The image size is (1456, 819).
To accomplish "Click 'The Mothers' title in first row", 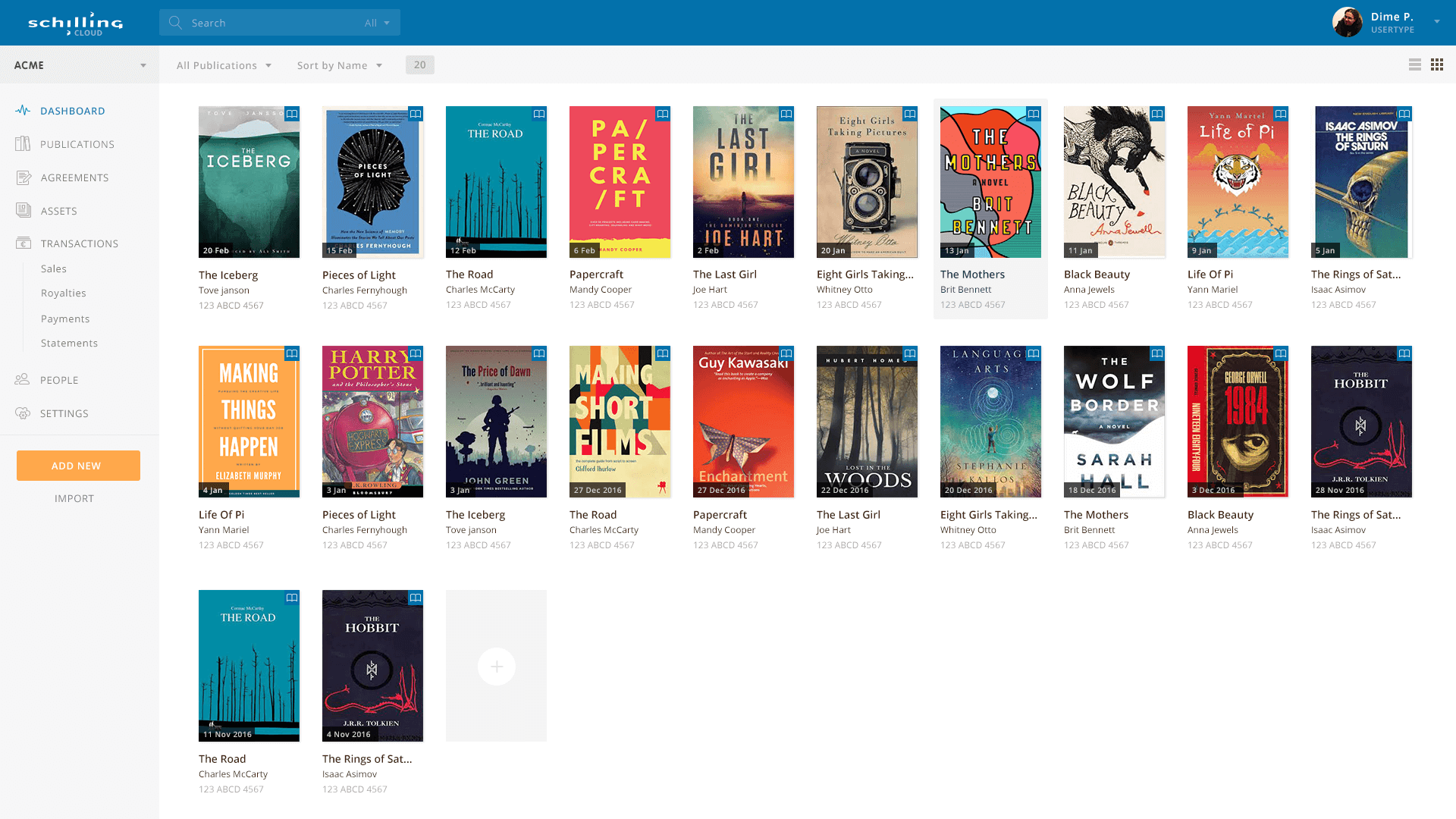I will coord(972,275).
